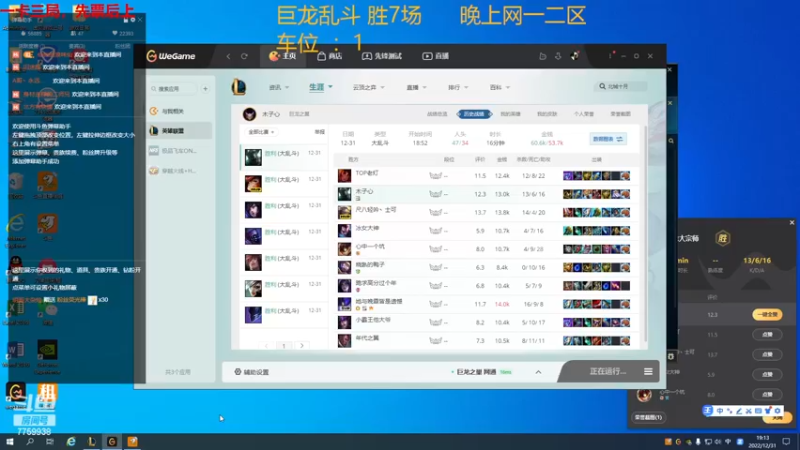
Task: Click the 14.0k gold value
Action: coord(502,304)
